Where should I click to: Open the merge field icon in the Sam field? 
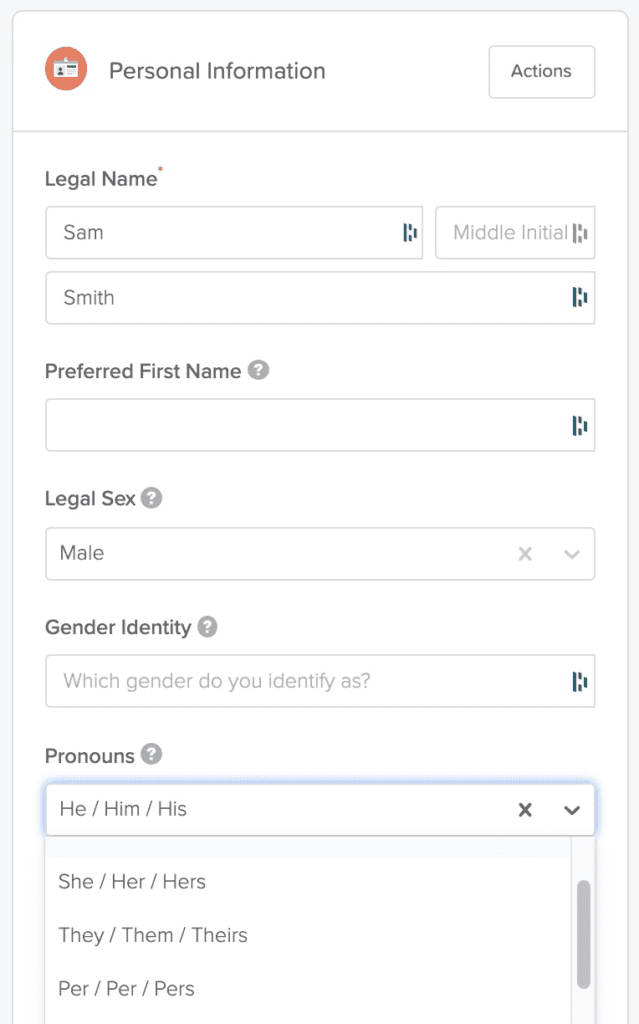(412, 232)
